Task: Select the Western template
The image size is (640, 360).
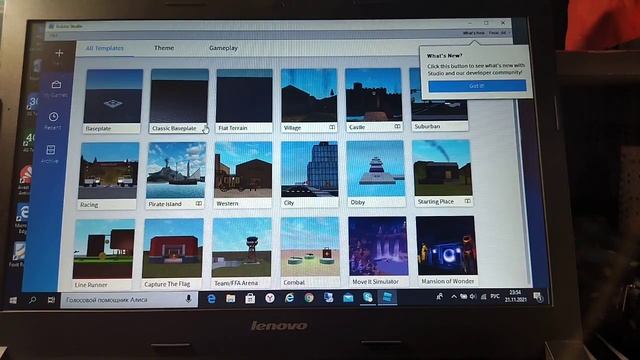Action: (x=243, y=175)
